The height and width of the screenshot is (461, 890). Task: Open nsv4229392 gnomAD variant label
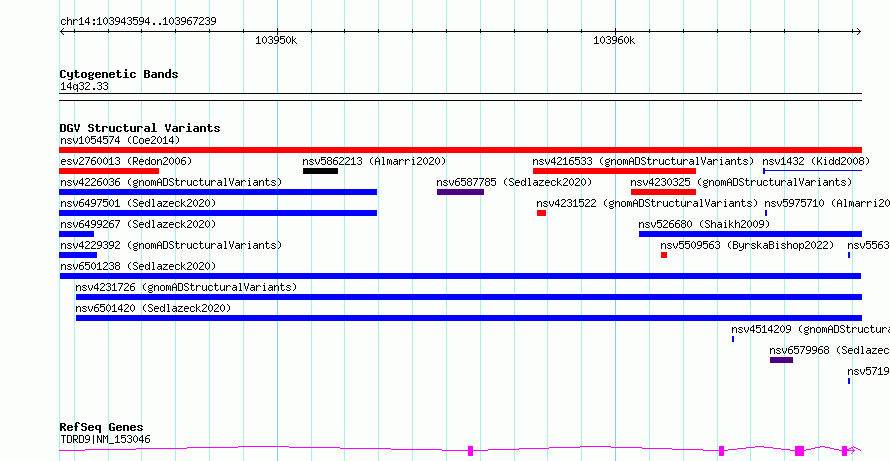(x=171, y=245)
